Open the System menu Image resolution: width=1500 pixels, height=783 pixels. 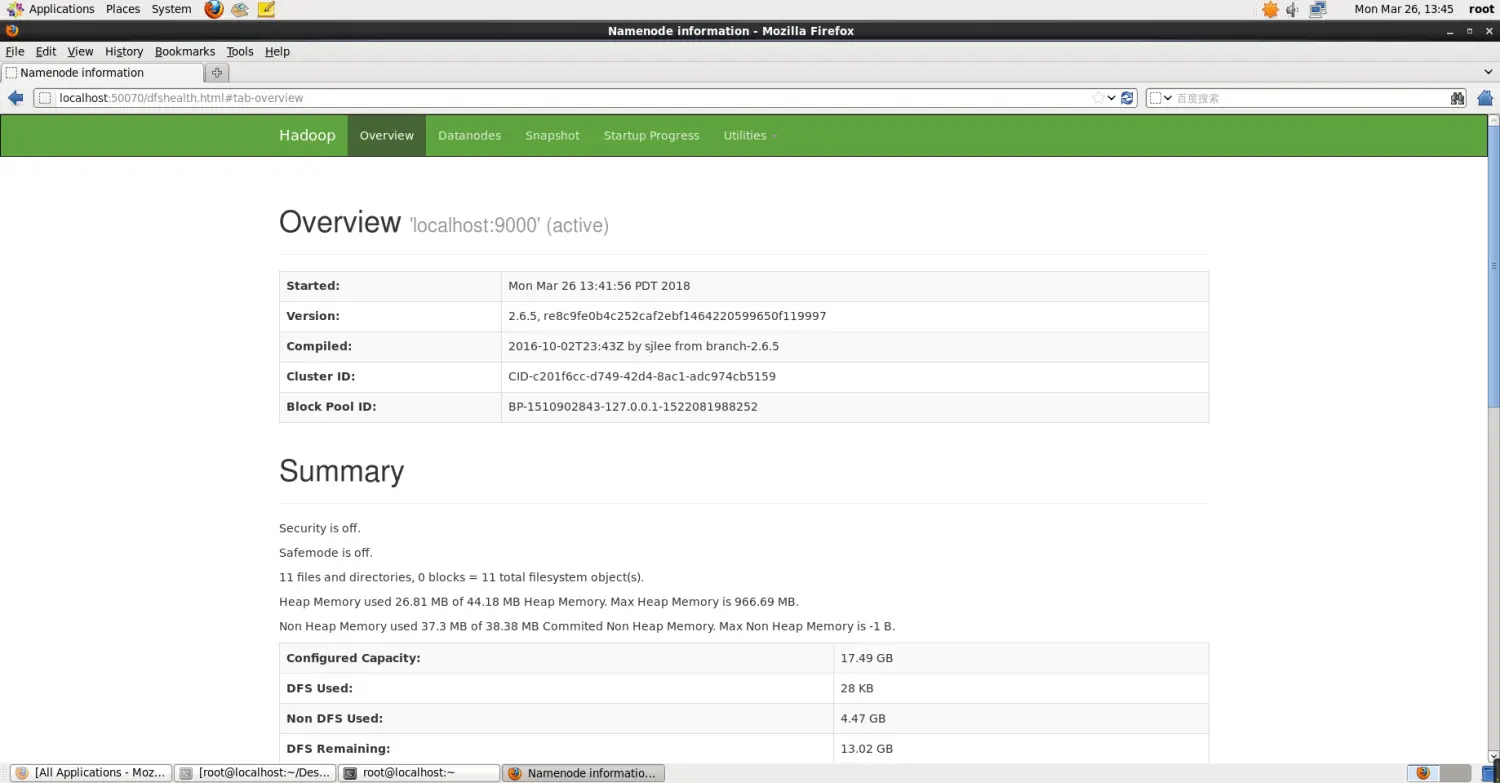[171, 9]
